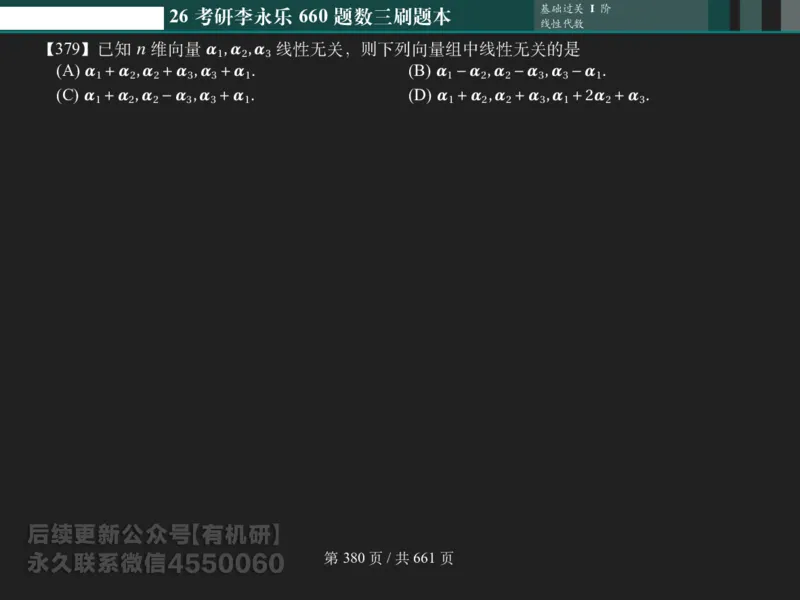Click the first dark stripe in top-right corner
The height and width of the screenshot is (600, 800).
tap(734, 15)
